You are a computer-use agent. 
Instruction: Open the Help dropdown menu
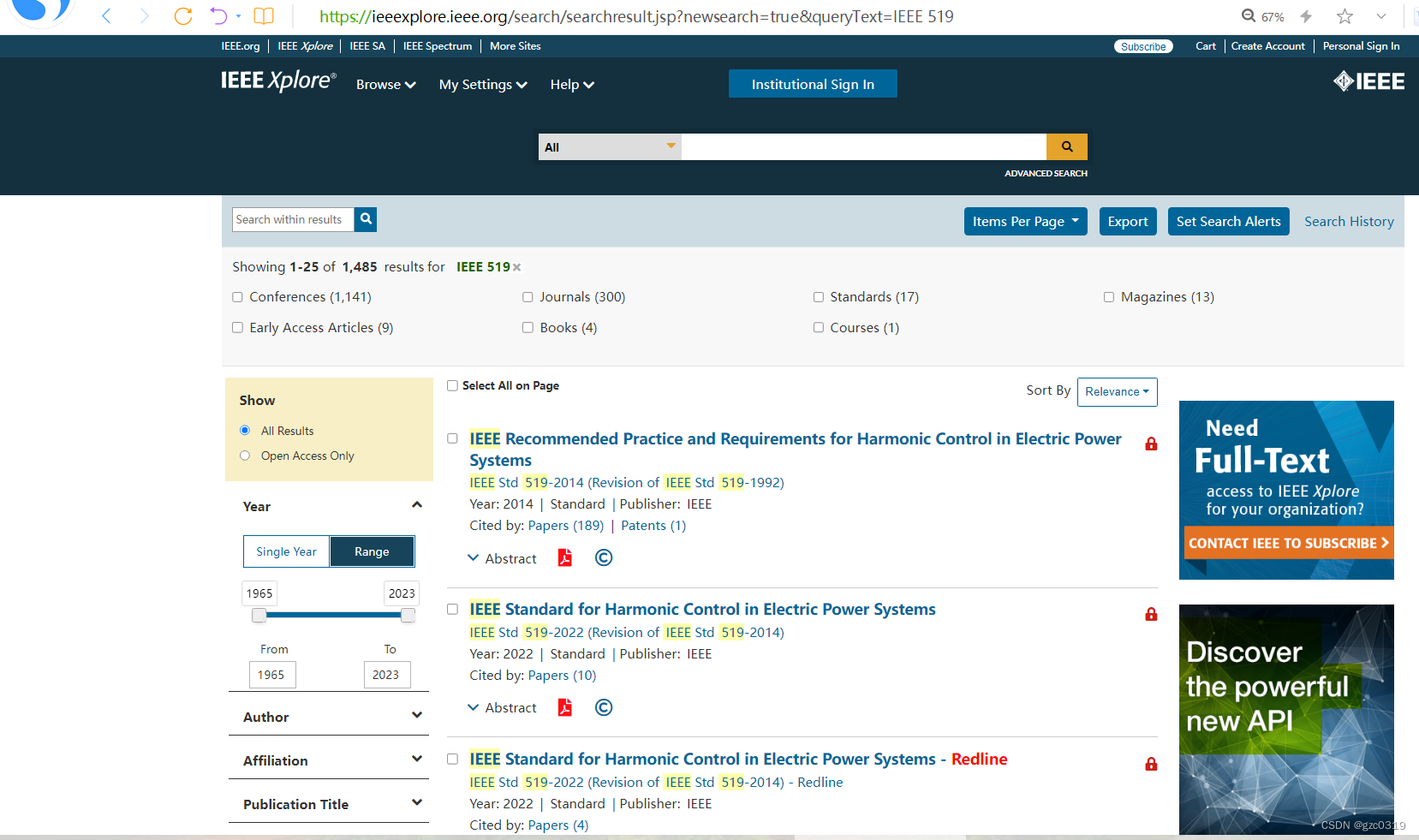click(572, 84)
